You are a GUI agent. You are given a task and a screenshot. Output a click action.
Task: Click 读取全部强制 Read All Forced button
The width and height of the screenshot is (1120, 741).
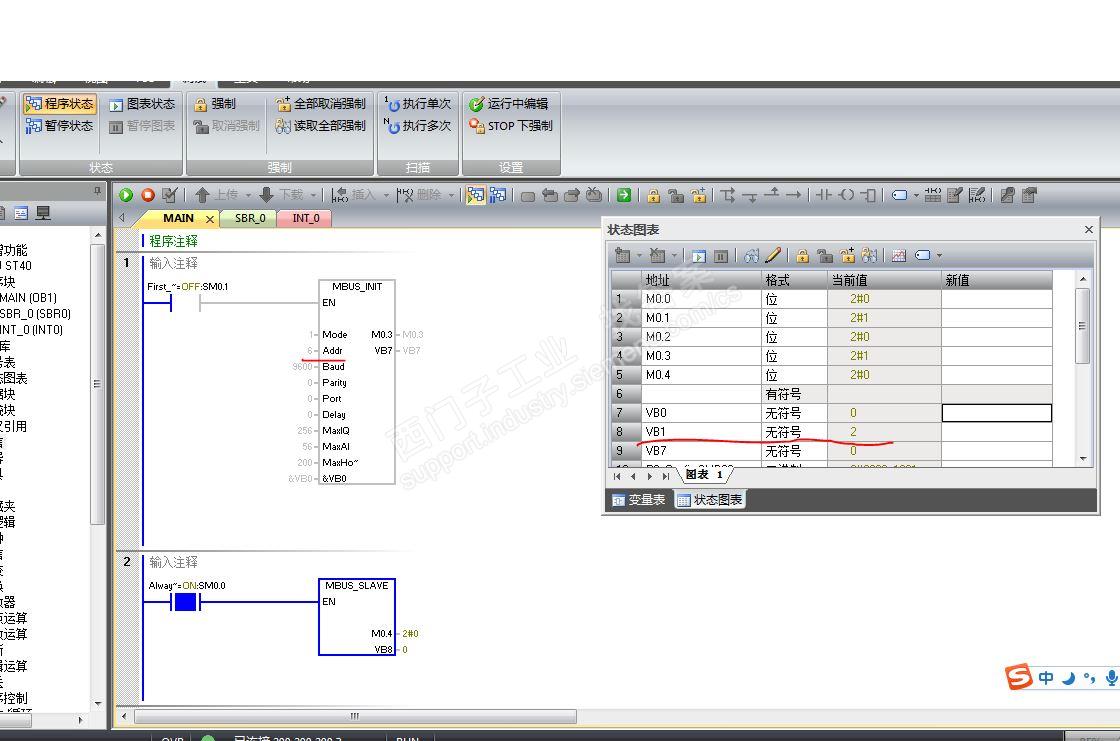point(321,126)
